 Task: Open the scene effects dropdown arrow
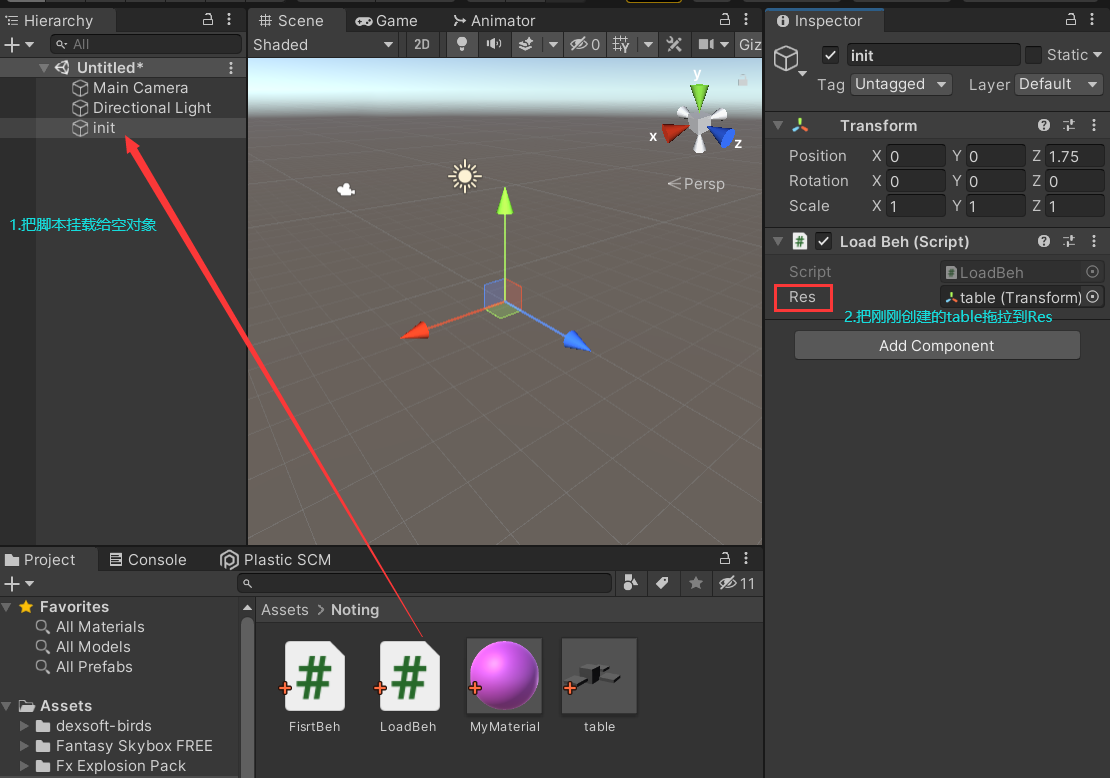(553, 45)
